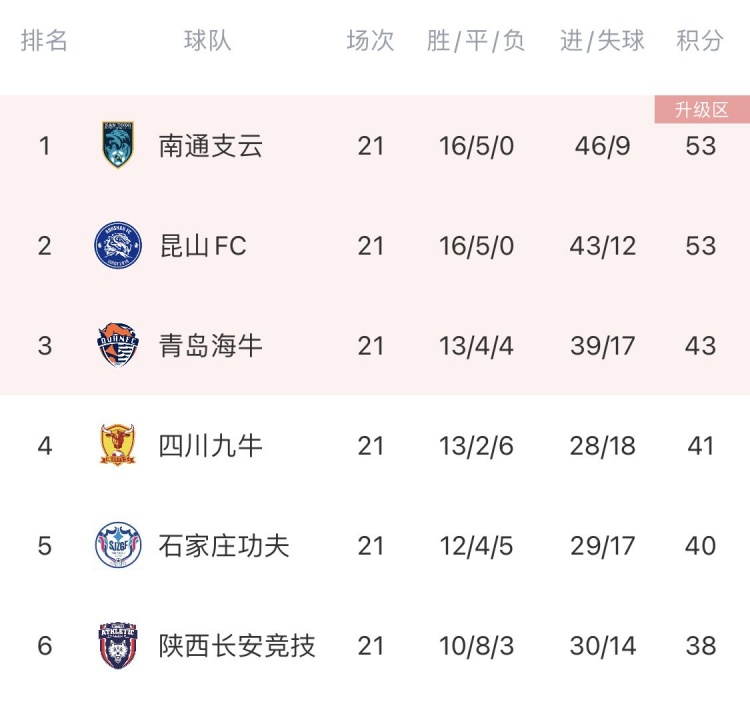Open the 南通支云 team crest icon
The width and height of the screenshot is (750, 702).
[118, 145]
